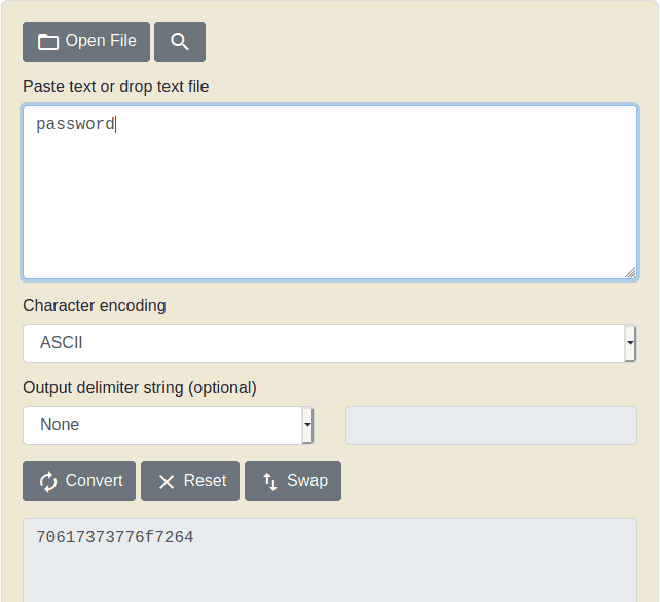Viewport: 660px width, 602px height.
Task: Click the Character encoding label
Action: (x=95, y=306)
